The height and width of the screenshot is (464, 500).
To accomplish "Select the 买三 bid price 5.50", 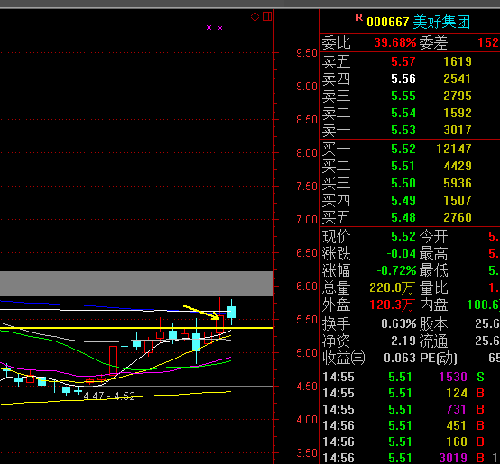I will pyautogui.click(x=403, y=183).
